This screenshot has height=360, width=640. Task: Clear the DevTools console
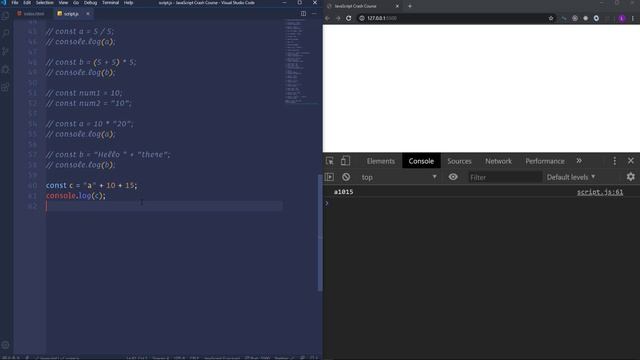346,177
